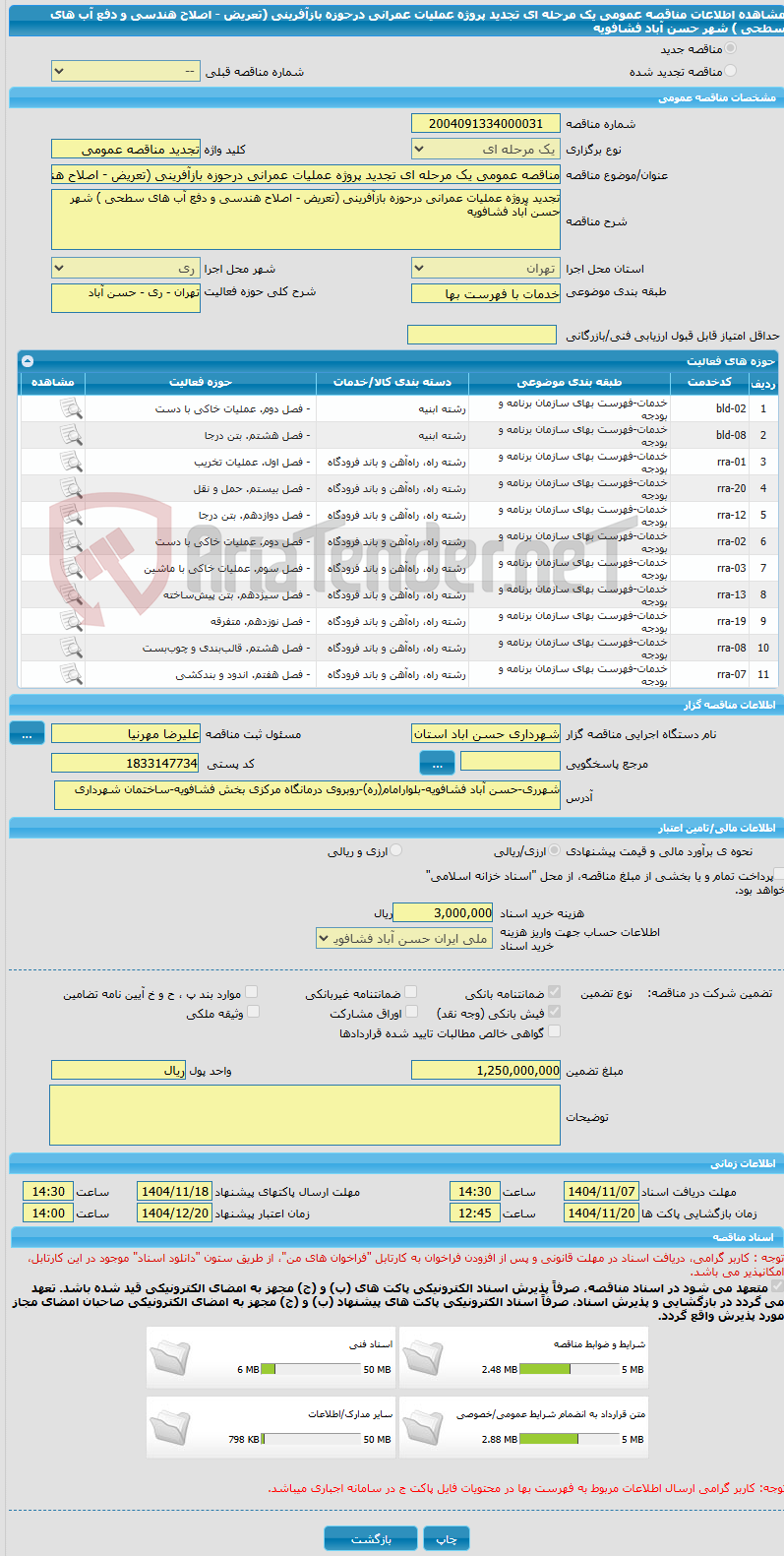The height and width of the screenshot is (1556, 784).
Task: Open view icon for row bld-08
Action: (71, 435)
